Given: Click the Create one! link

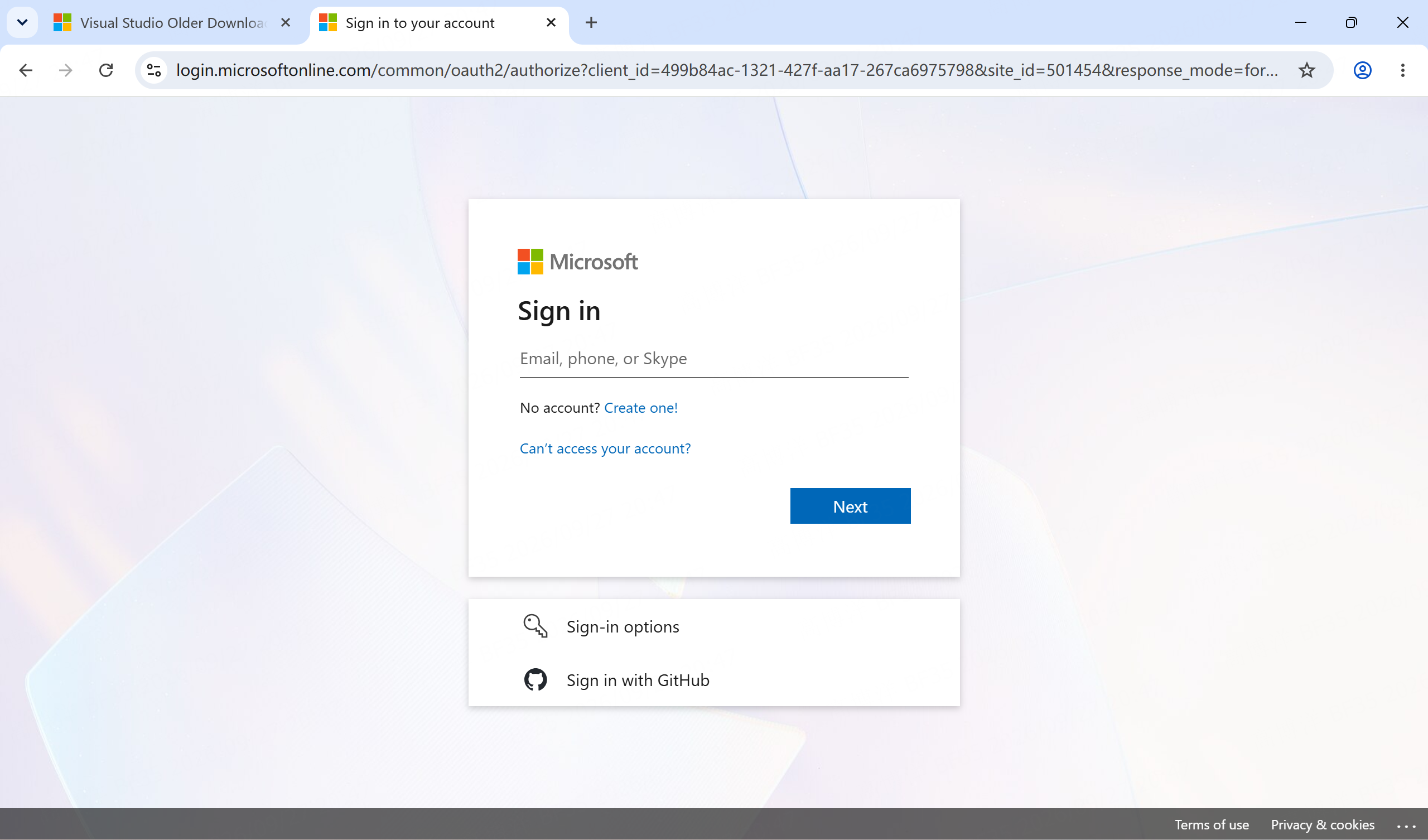Looking at the screenshot, I should click(641, 408).
